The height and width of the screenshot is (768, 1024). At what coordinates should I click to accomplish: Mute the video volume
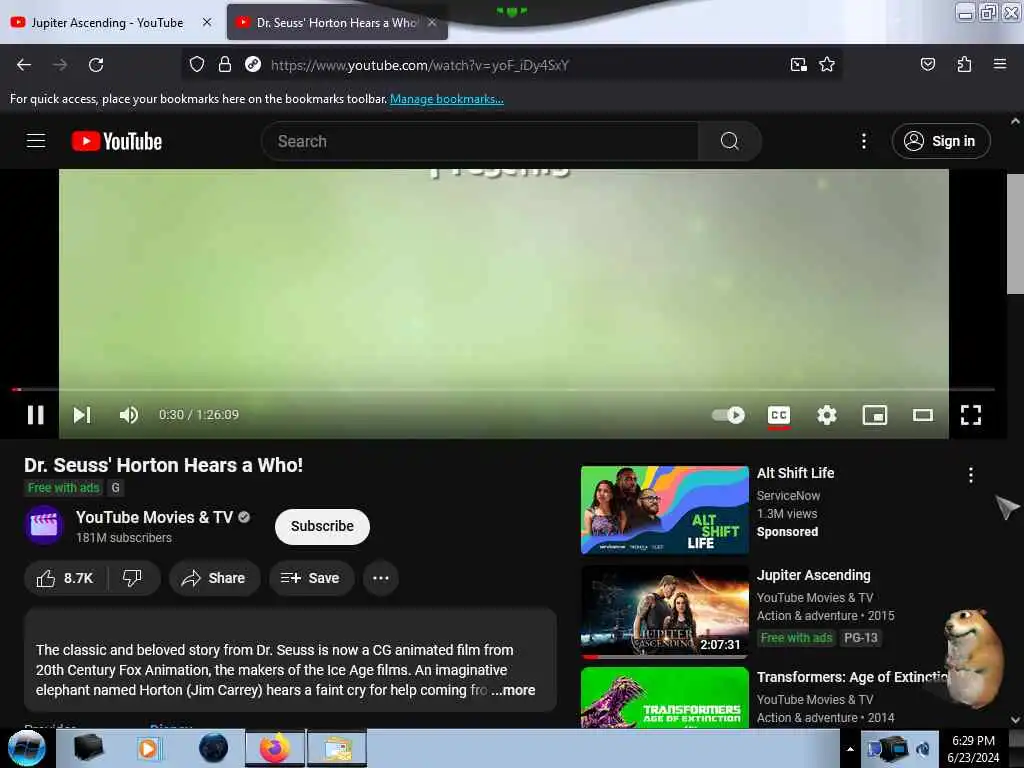click(x=129, y=415)
